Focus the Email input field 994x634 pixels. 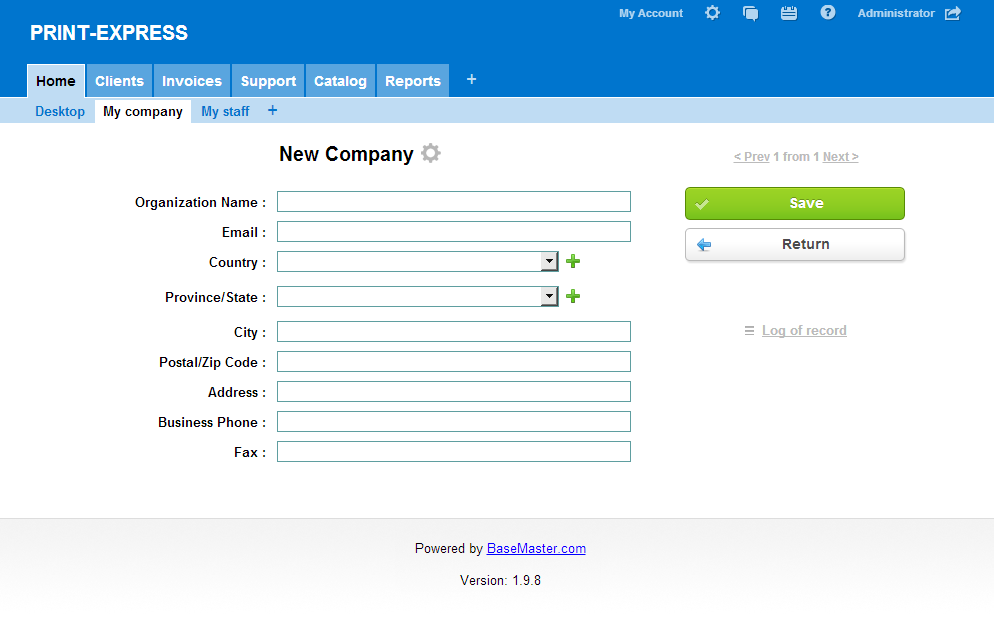pyautogui.click(x=454, y=231)
